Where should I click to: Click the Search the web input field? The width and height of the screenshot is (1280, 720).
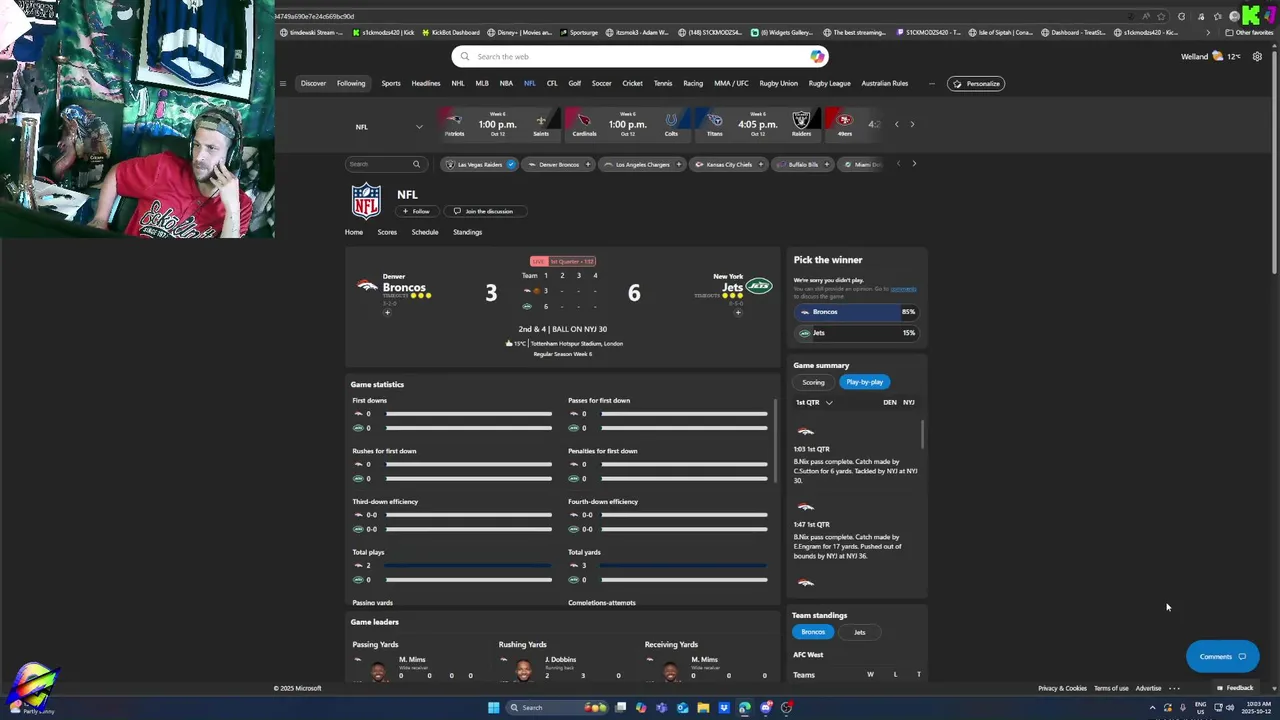640,57
